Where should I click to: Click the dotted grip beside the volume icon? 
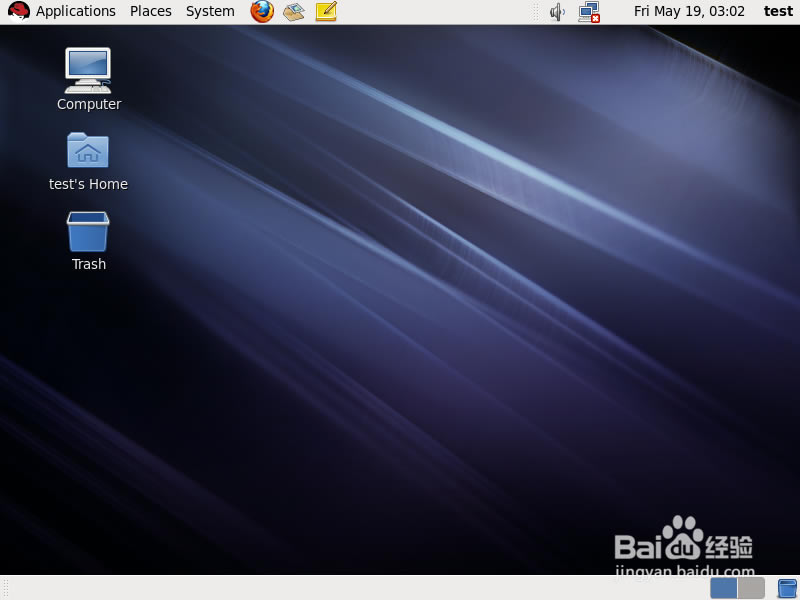point(535,12)
